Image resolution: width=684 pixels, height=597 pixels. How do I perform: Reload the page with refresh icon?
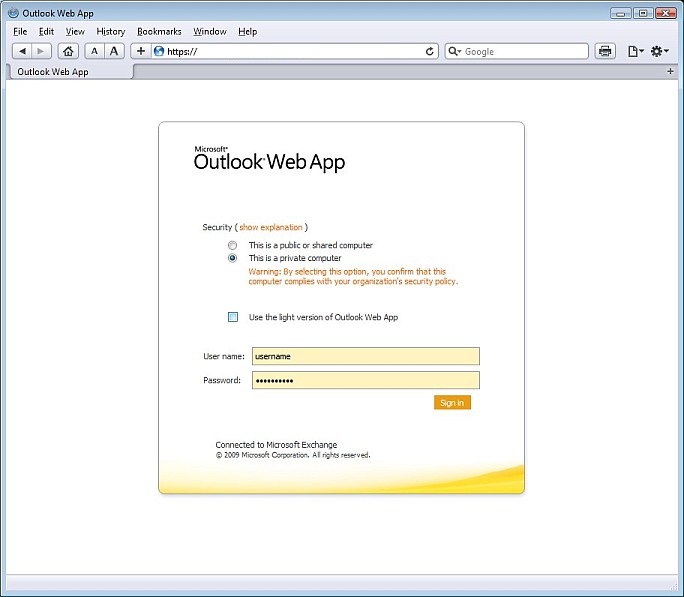430,51
